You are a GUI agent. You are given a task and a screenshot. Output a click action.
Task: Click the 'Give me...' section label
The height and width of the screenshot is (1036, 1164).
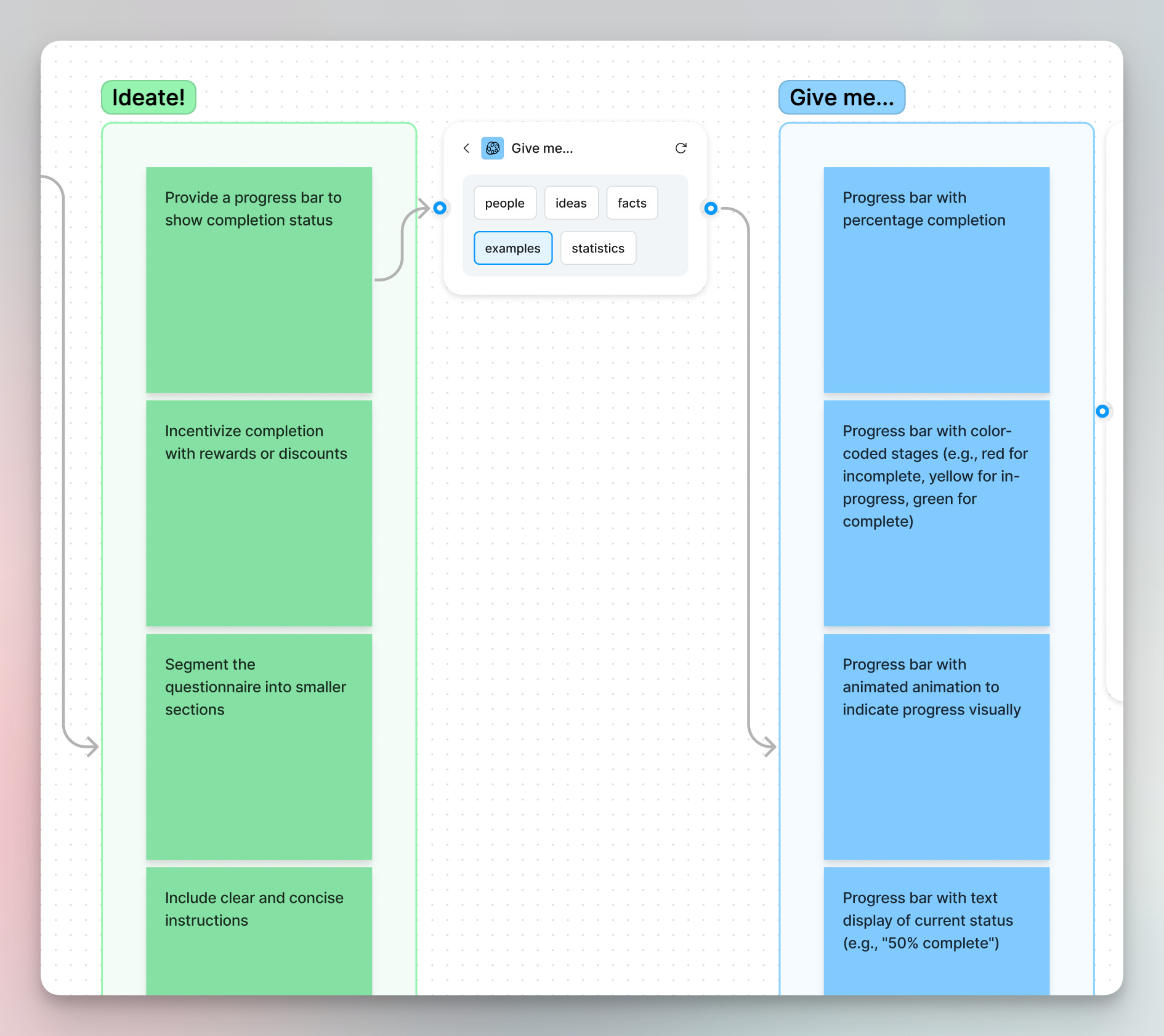tap(841, 97)
